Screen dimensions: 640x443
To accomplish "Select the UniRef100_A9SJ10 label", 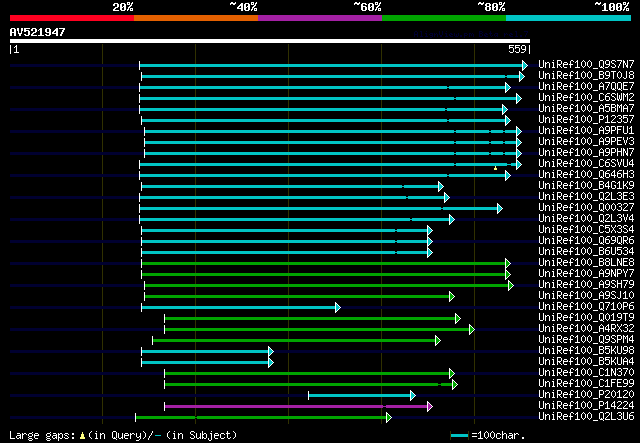I will pos(586,295).
